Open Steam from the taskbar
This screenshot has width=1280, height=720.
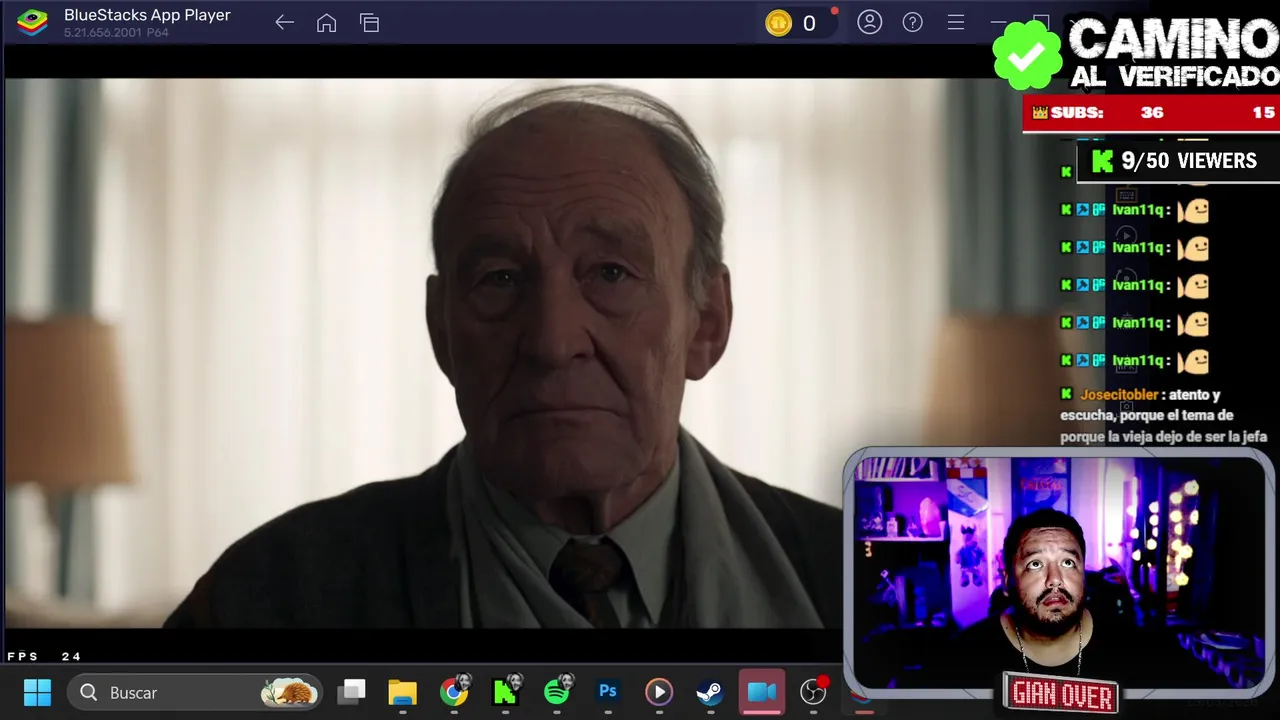710,692
